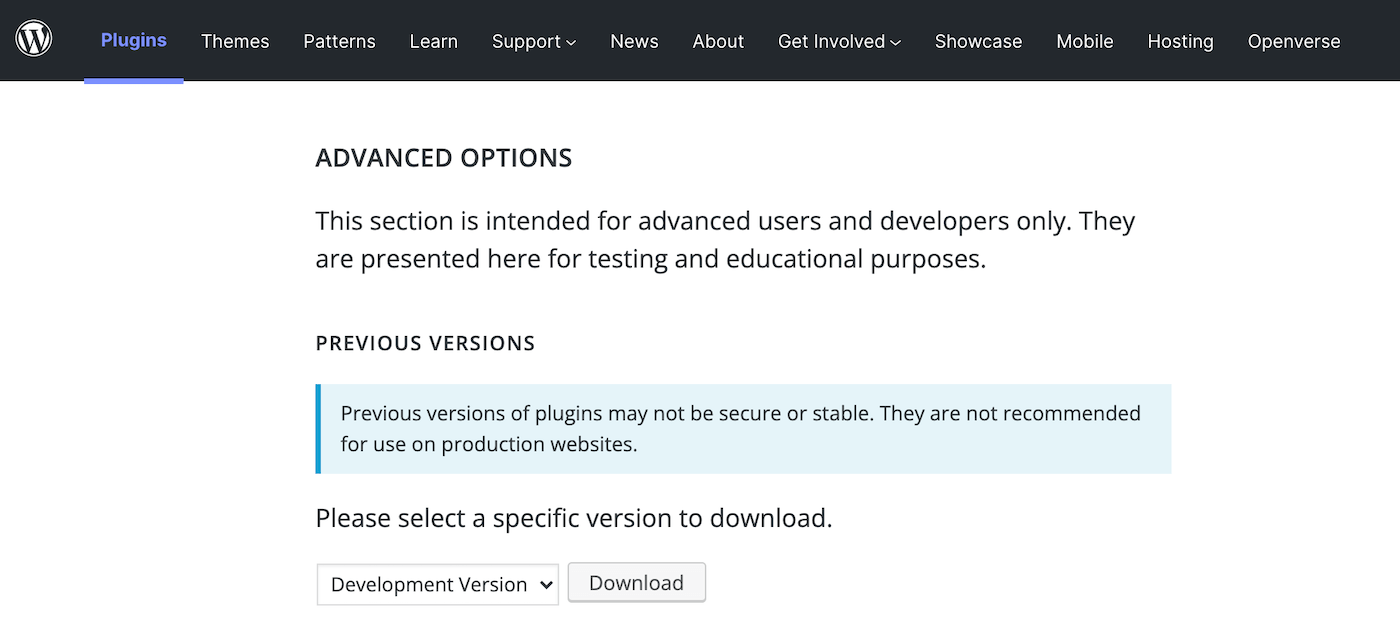The image size is (1400, 628).
Task: Visit the Showcase page
Action: 978,41
